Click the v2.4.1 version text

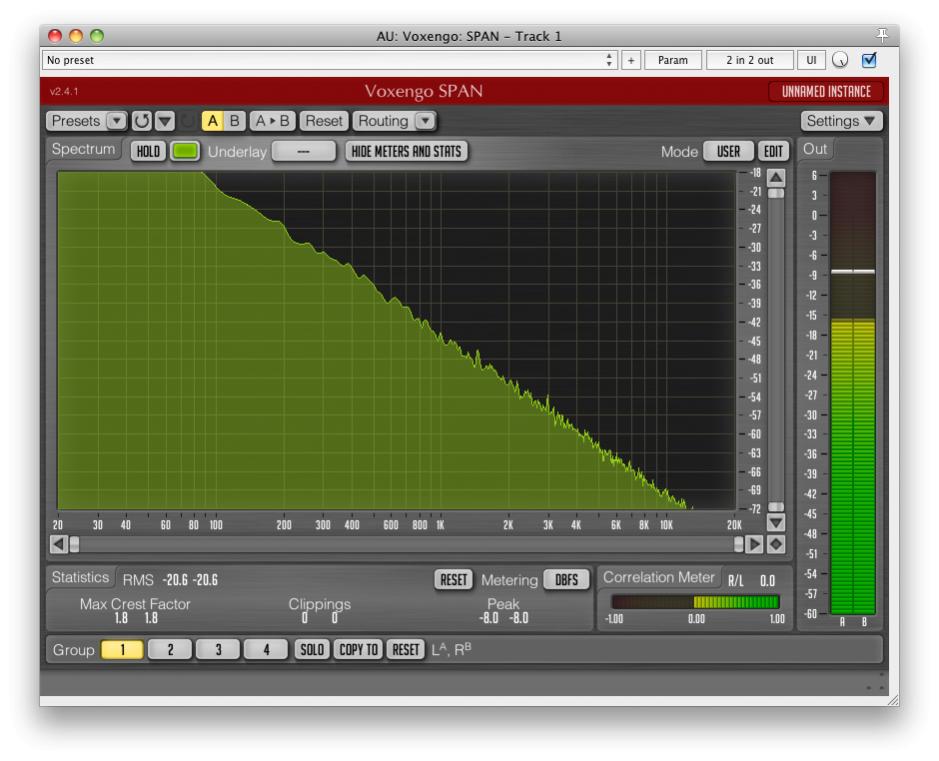point(64,92)
